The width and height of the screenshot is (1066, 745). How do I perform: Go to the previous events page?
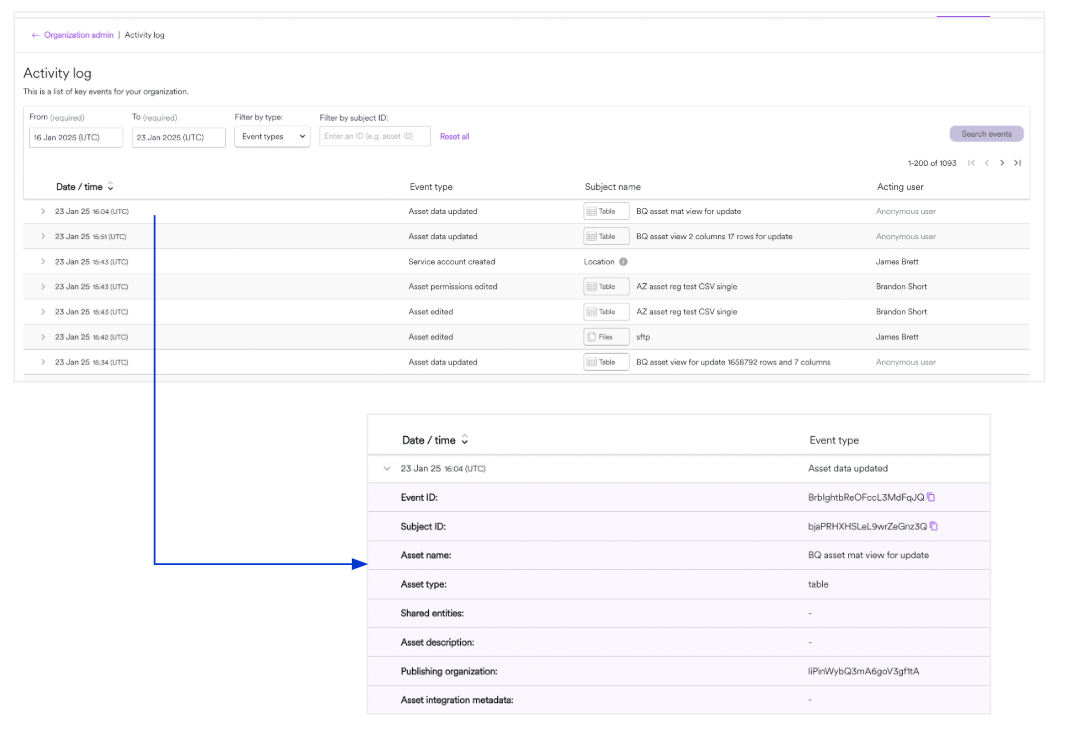(987, 163)
